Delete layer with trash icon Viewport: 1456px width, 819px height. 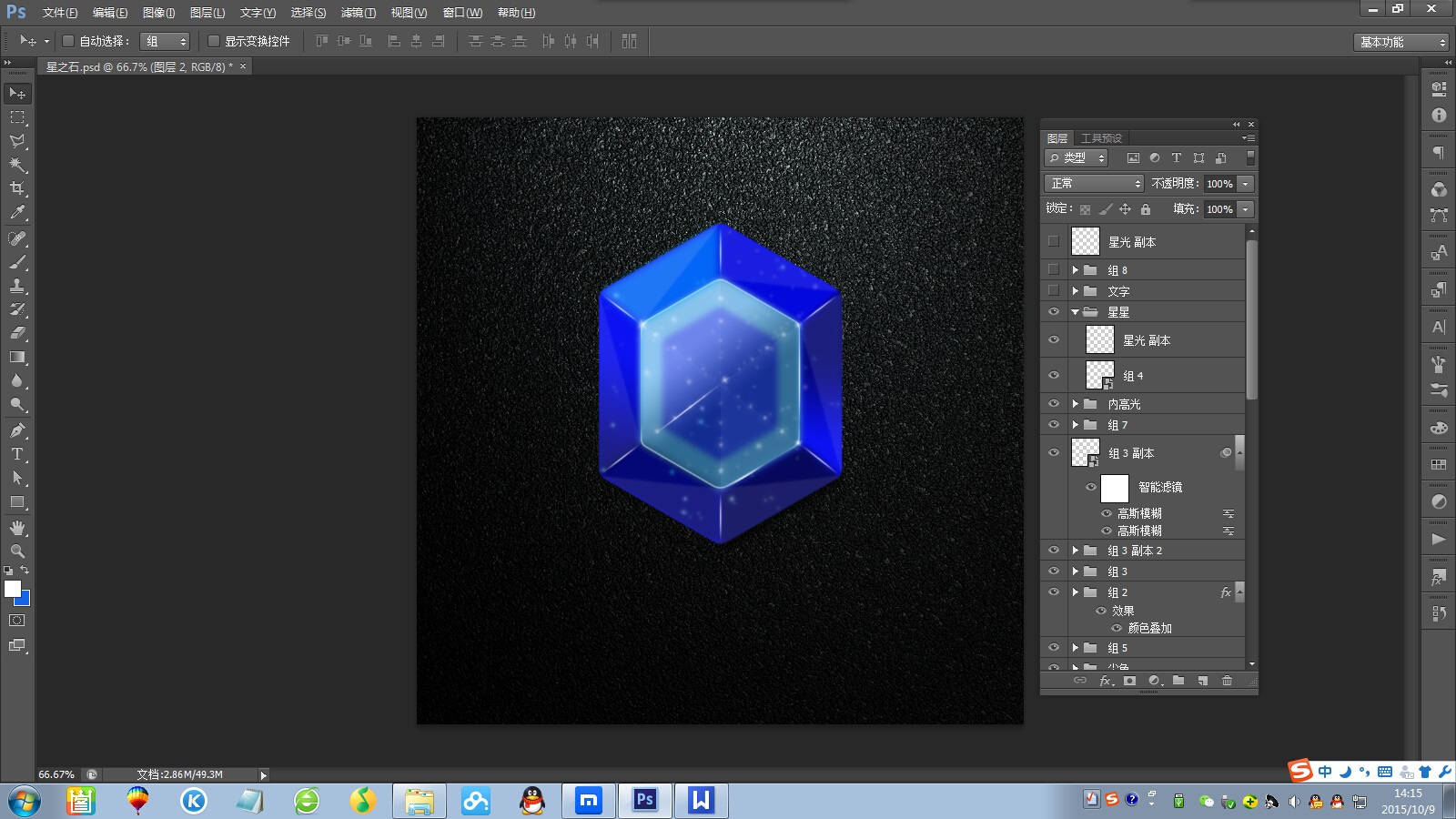[1227, 681]
